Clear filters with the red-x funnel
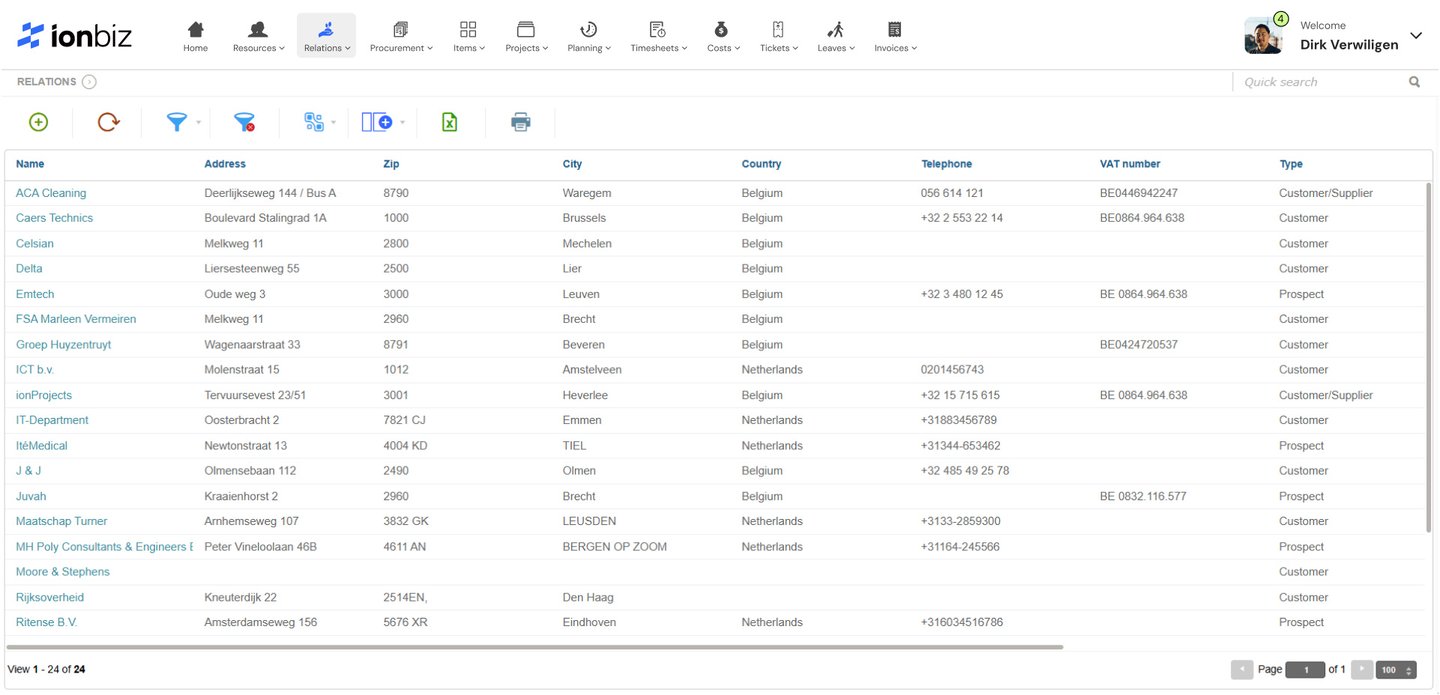The width and height of the screenshot is (1440, 695). pos(244,122)
